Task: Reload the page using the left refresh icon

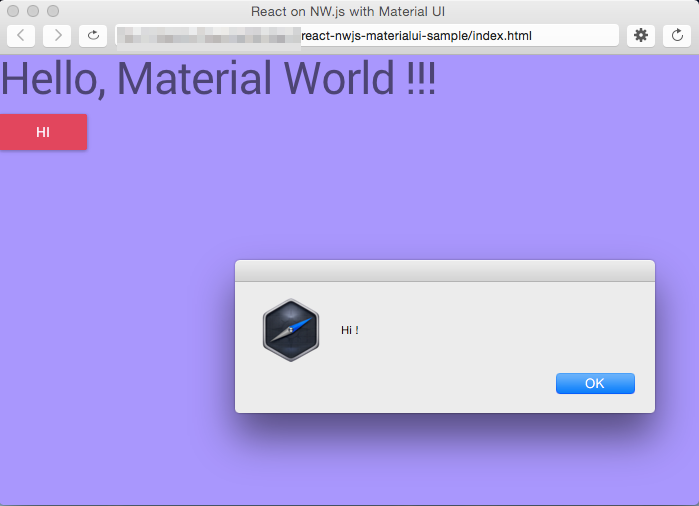Action: tap(93, 36)
